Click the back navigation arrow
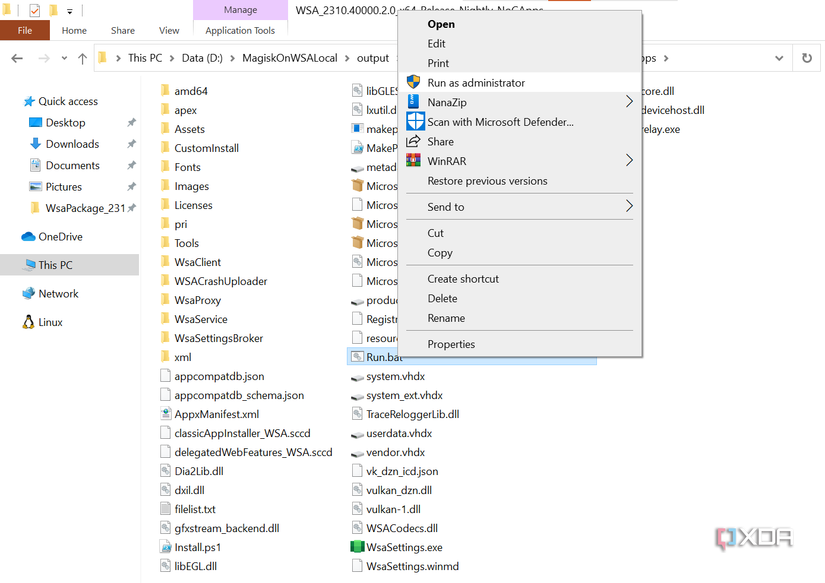Image resolution: width=825 pixels, height=583 pixels. [x=17, y=58]
